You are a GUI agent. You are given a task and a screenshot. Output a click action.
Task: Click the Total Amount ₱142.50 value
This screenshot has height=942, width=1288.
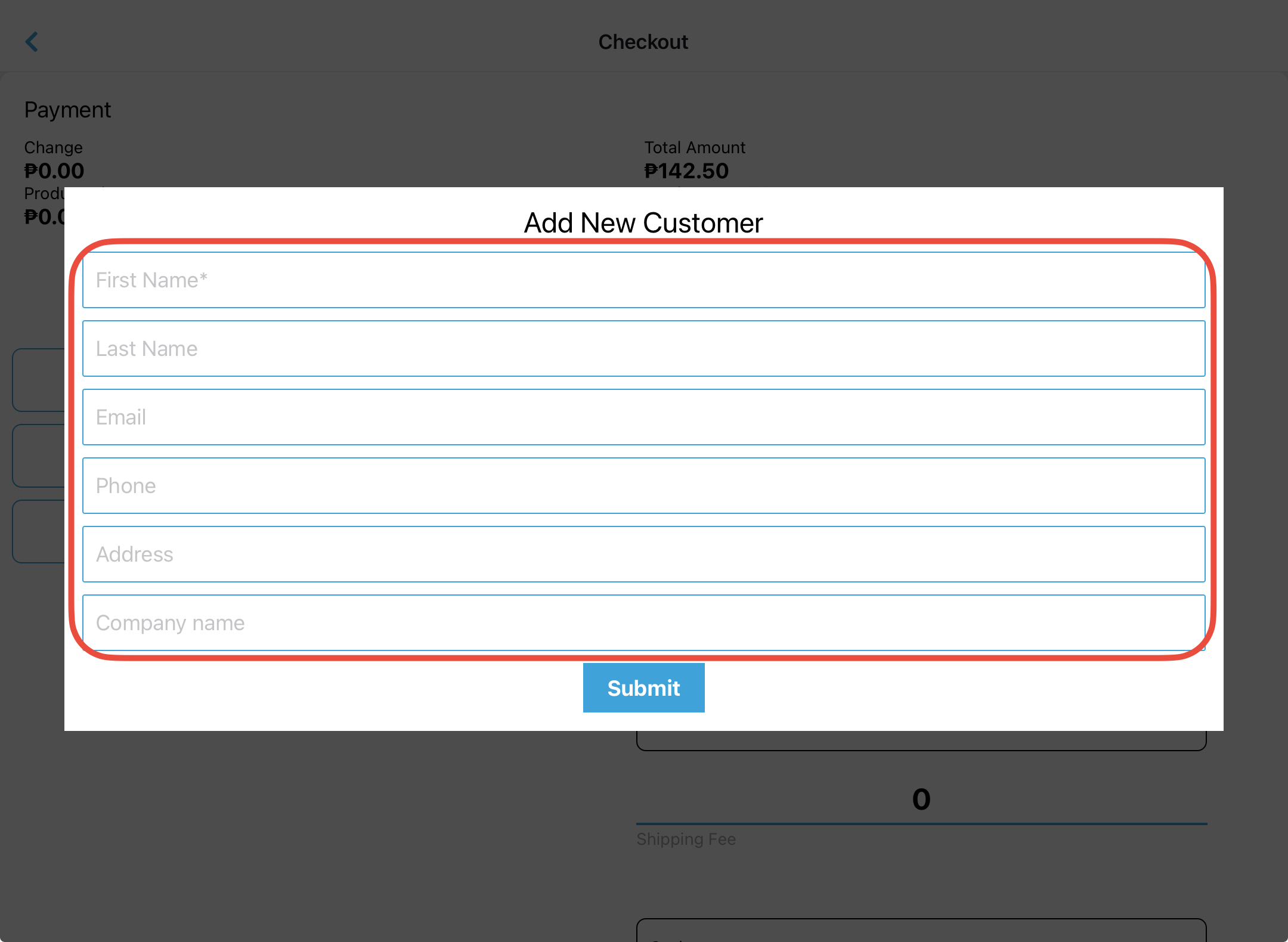tap(686, 172)
